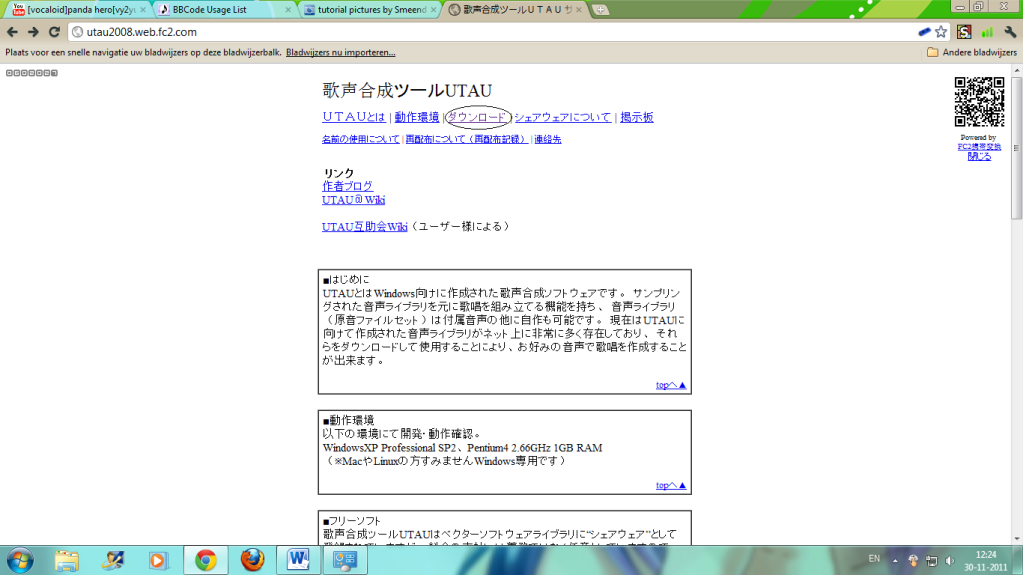Open the UTAUとは link
1023x575 pixels.
[x=354, y=117]
